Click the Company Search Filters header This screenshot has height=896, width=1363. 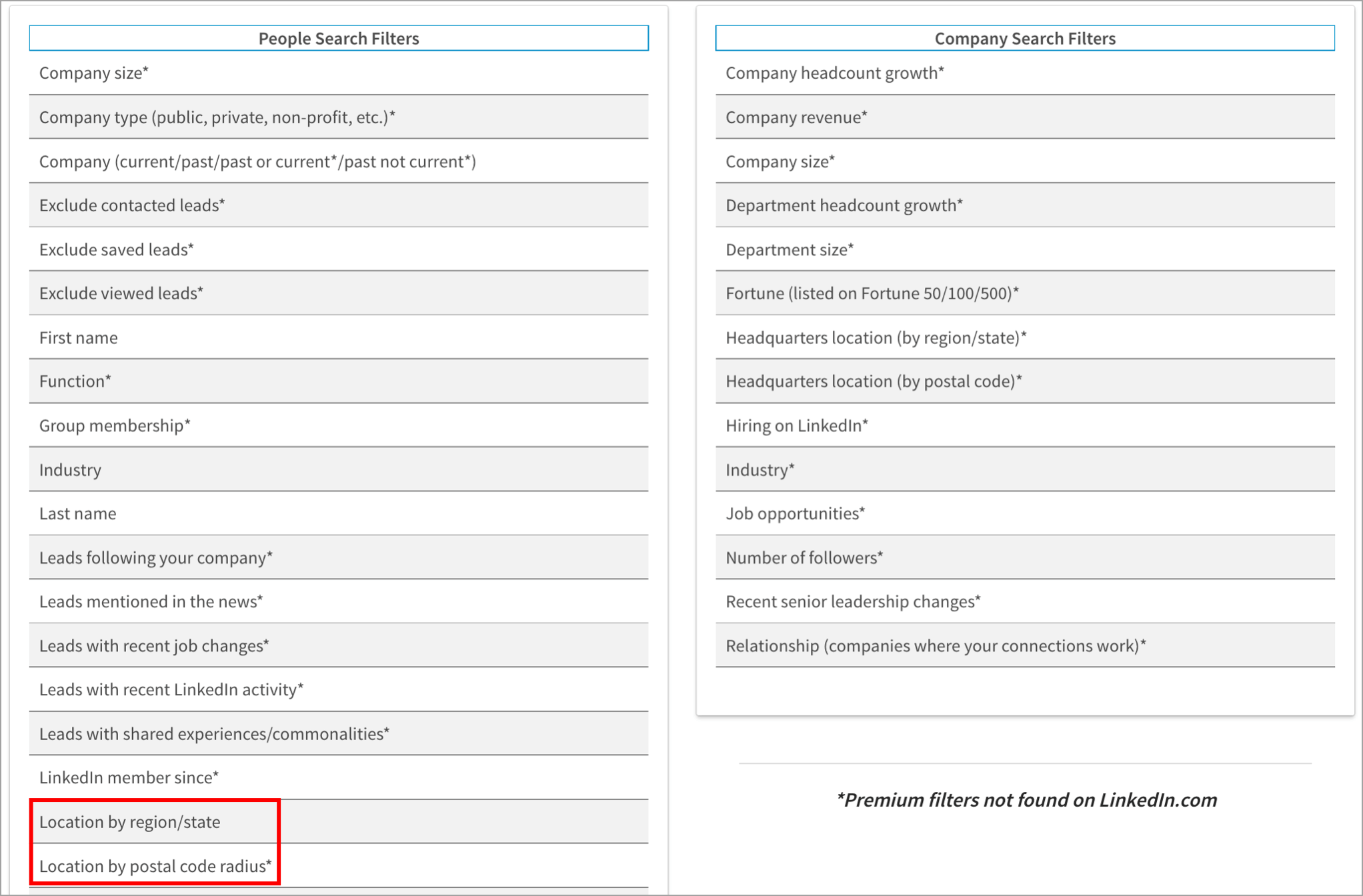(1025, 39)
